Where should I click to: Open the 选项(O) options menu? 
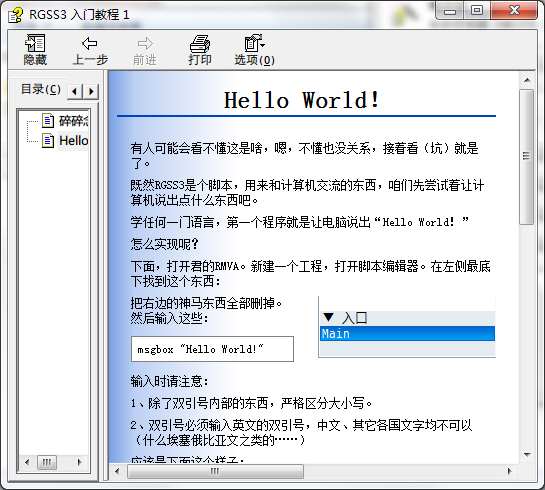[x=254, y=50]
